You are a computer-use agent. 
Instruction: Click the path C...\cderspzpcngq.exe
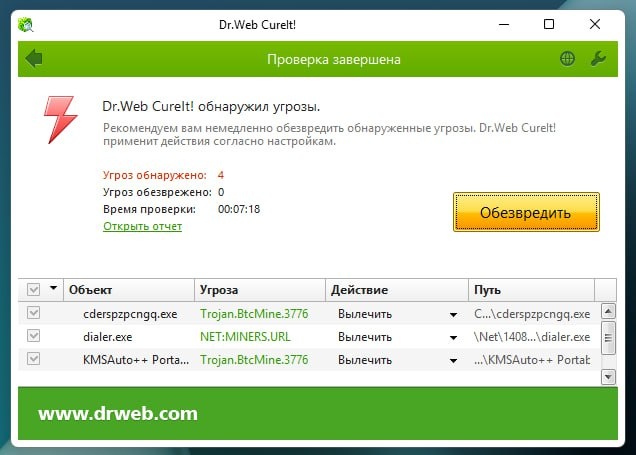tap(532, 314)
